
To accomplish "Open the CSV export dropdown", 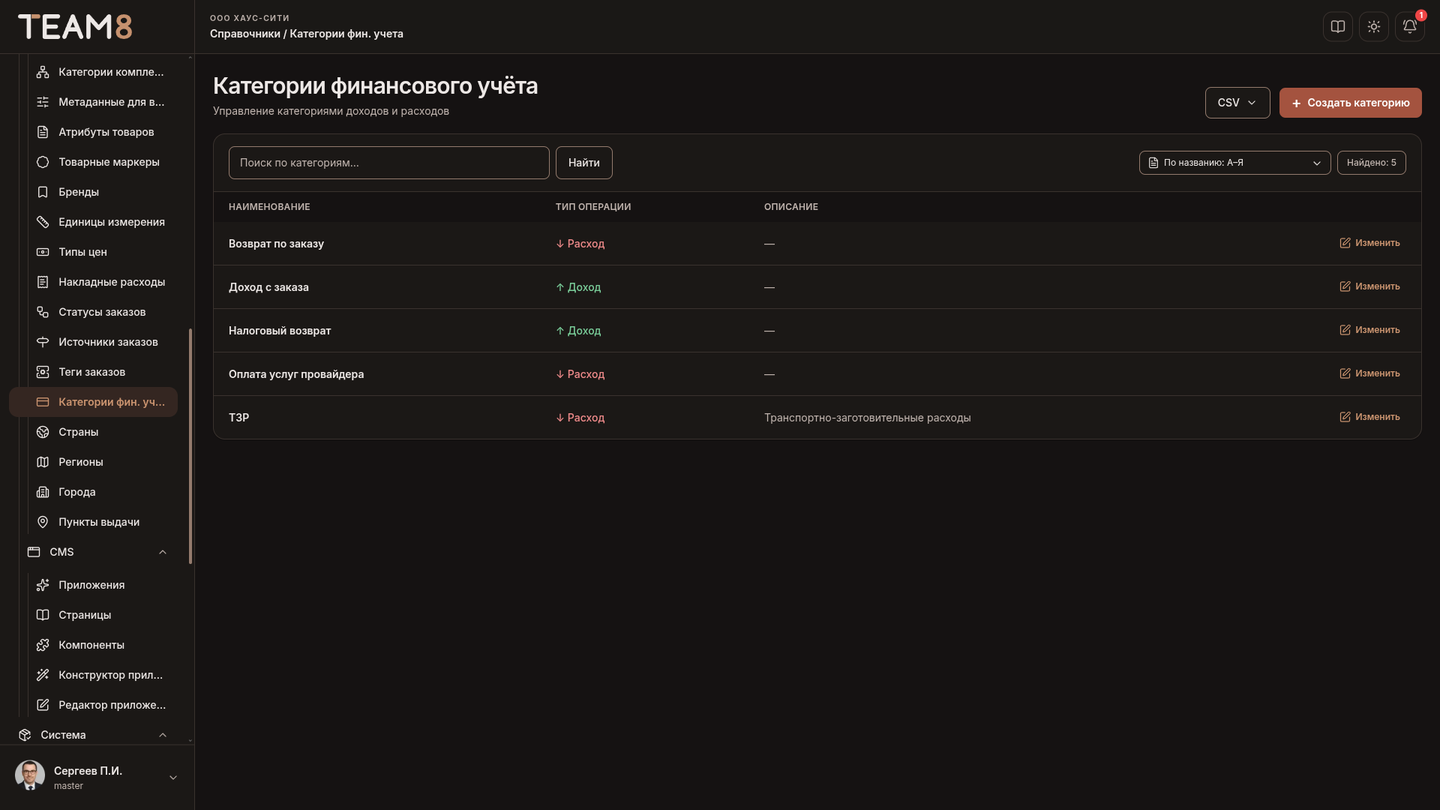I will coord(1238,103).
